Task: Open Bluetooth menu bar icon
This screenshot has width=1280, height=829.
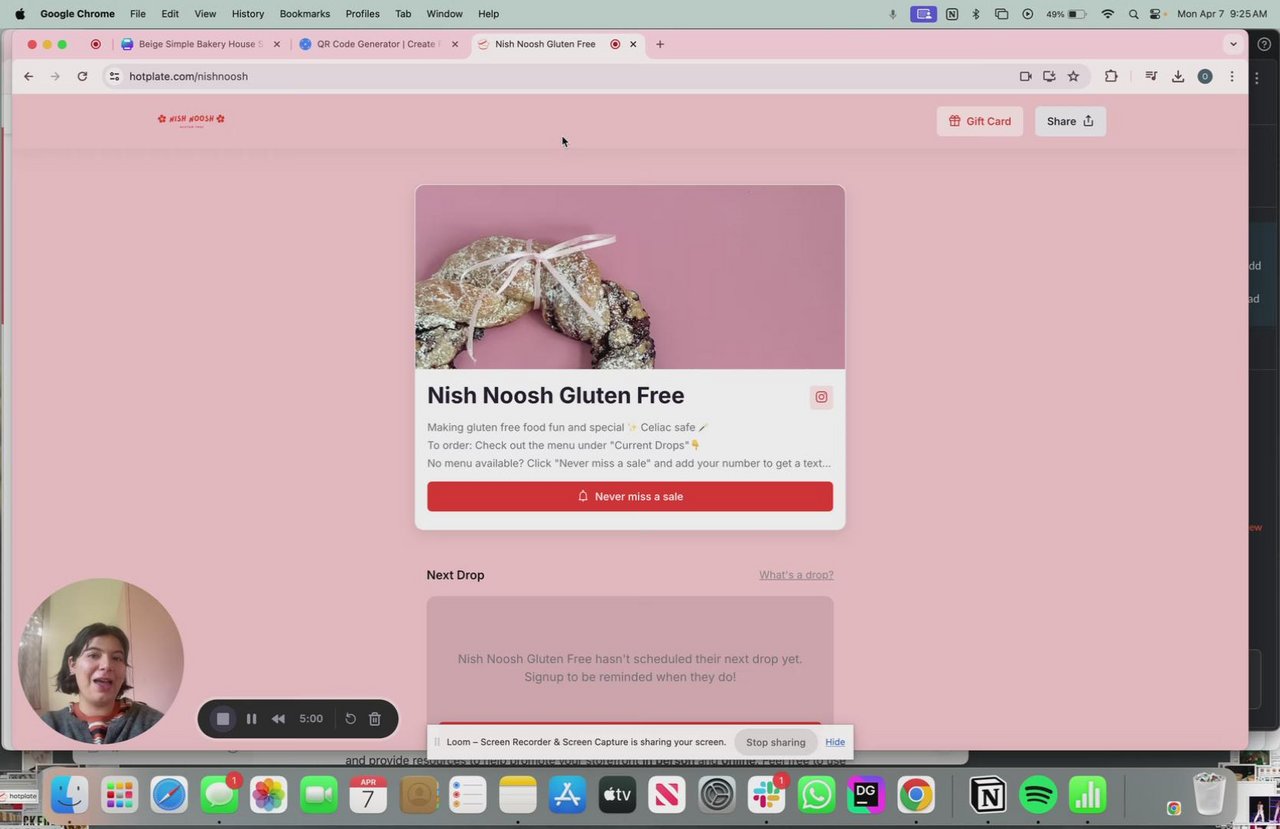Action: tap(976, 14)
